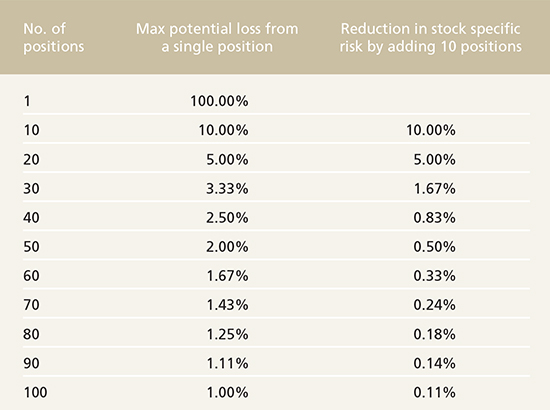550x410 pixels.
Task: Click the row labeled 60 positions
Action: click(276, 276)
